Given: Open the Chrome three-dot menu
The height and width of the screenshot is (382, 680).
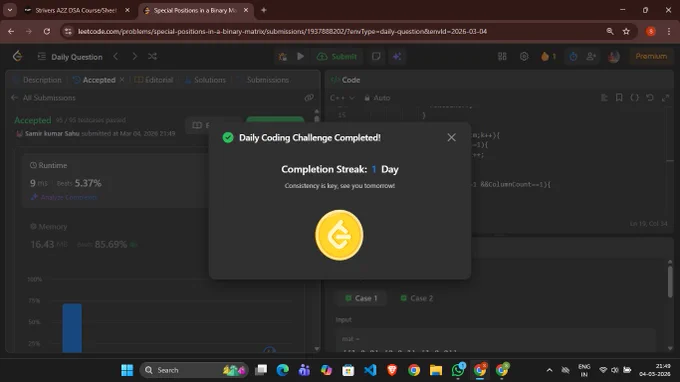Looking at the screenshot, I should 669,31.
